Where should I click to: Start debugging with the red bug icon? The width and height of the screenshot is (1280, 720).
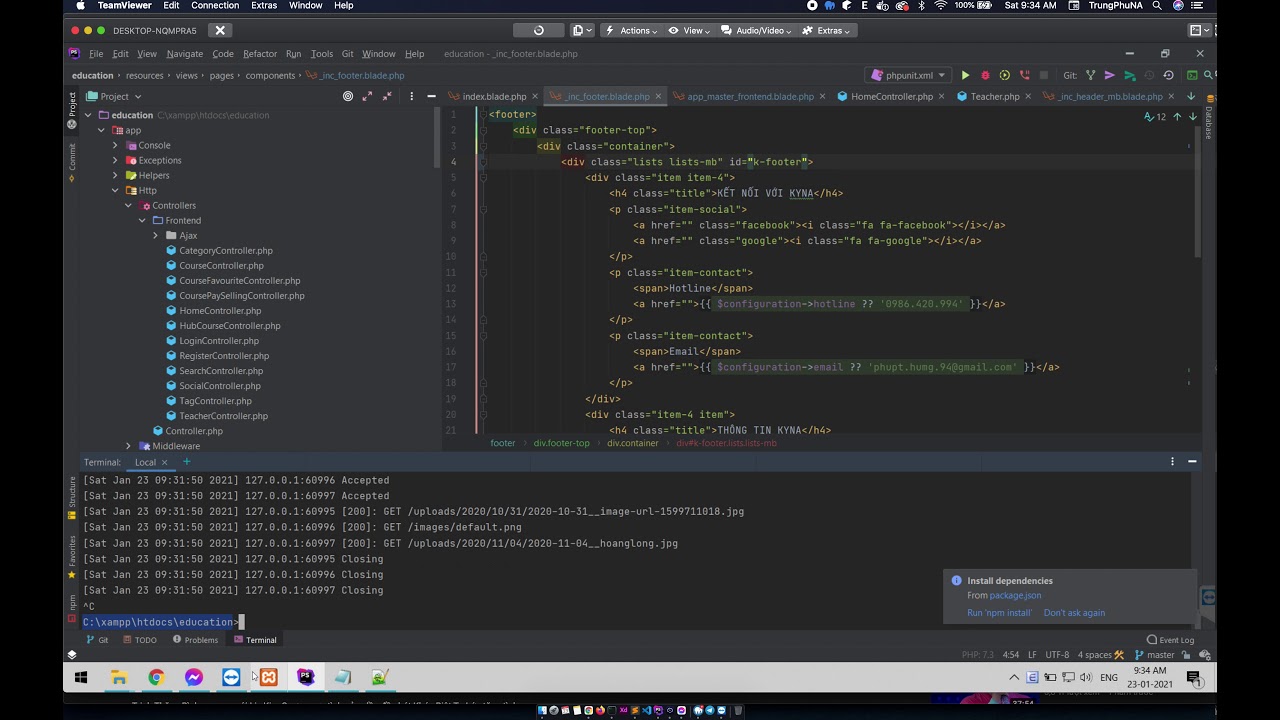(x=985, y=75)
